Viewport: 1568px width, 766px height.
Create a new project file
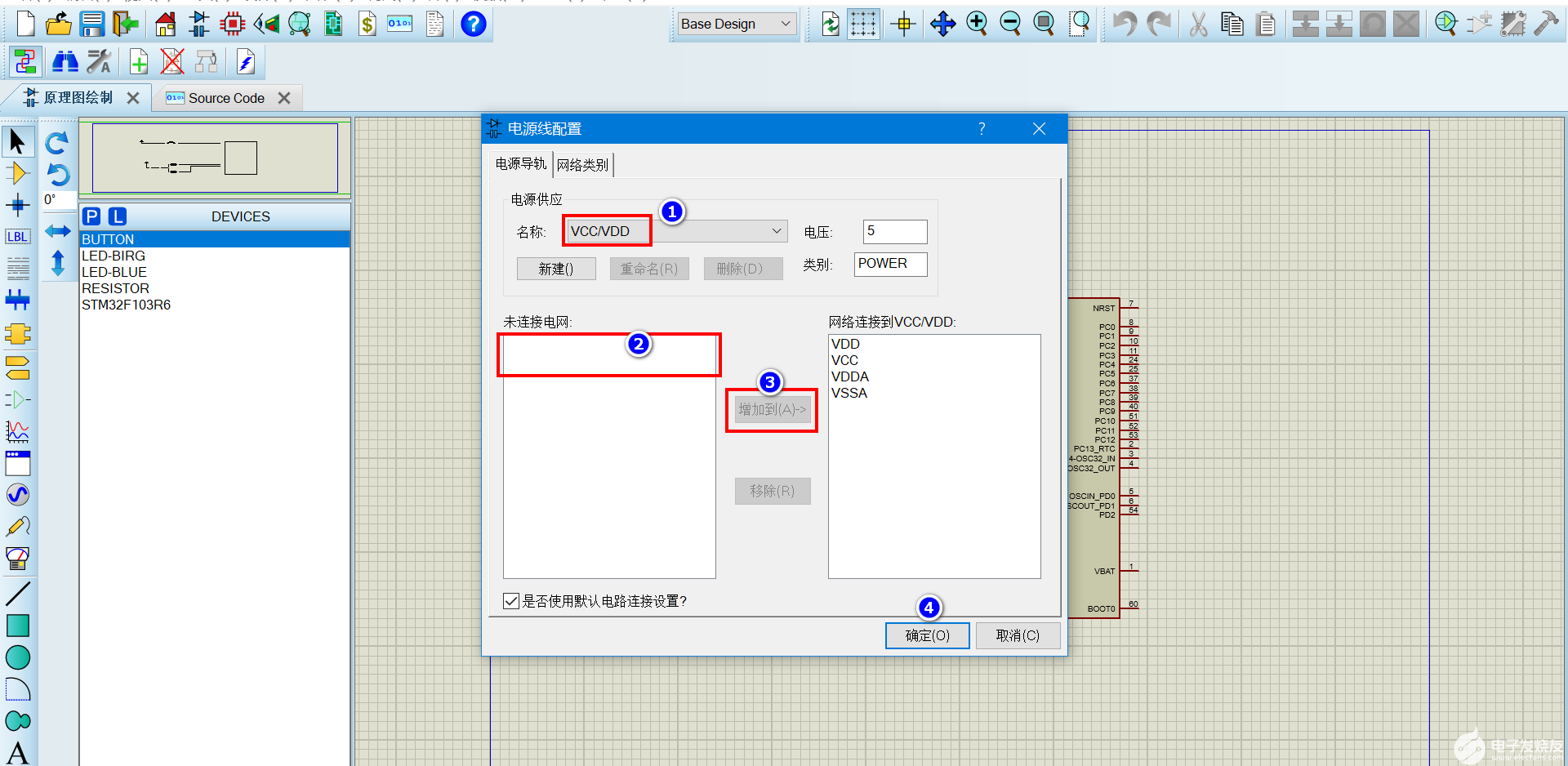25,24
